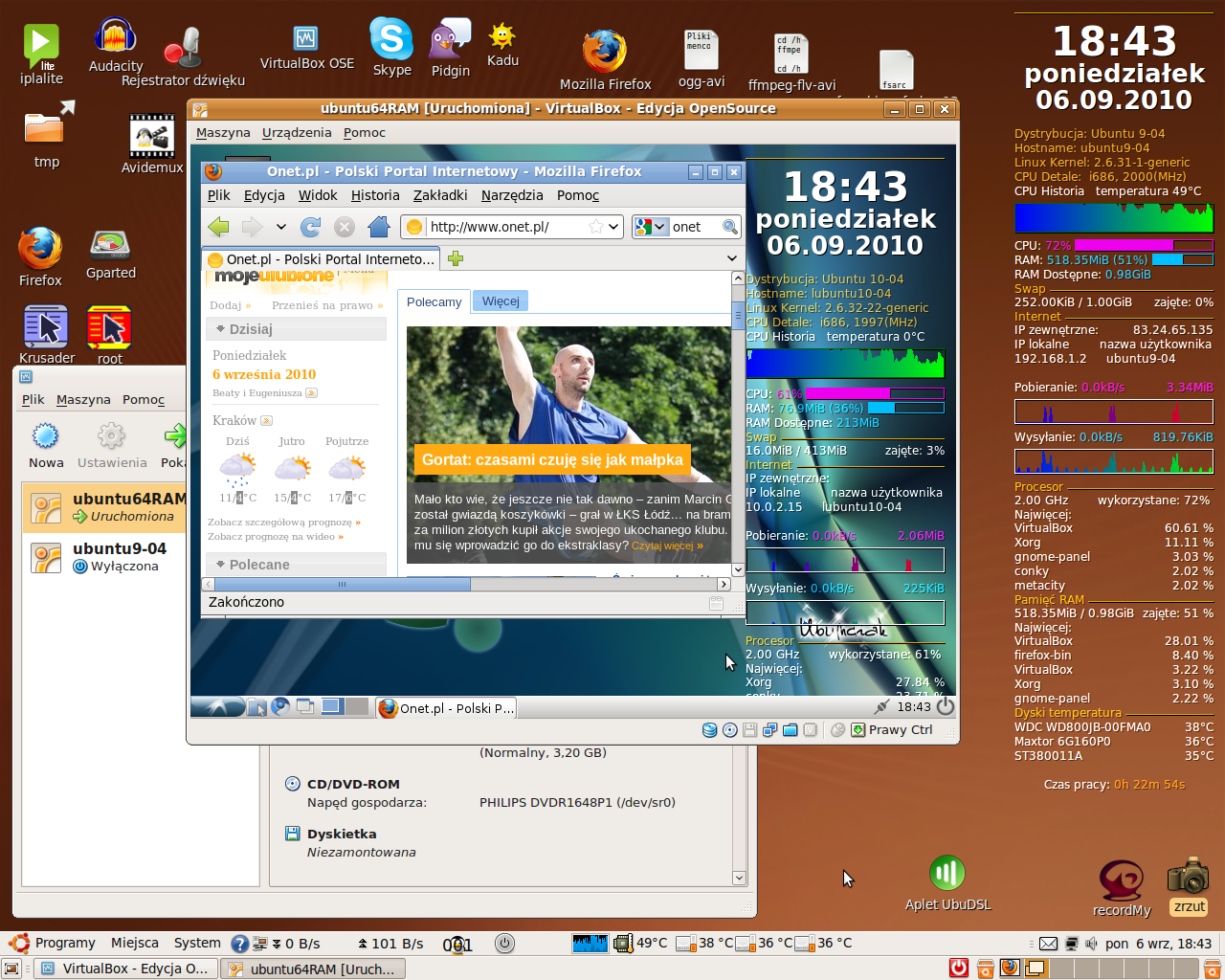Reload the Onet.pl page in Firefox
Viewport: 1225px width, 980px height.
tap(310, 227)
